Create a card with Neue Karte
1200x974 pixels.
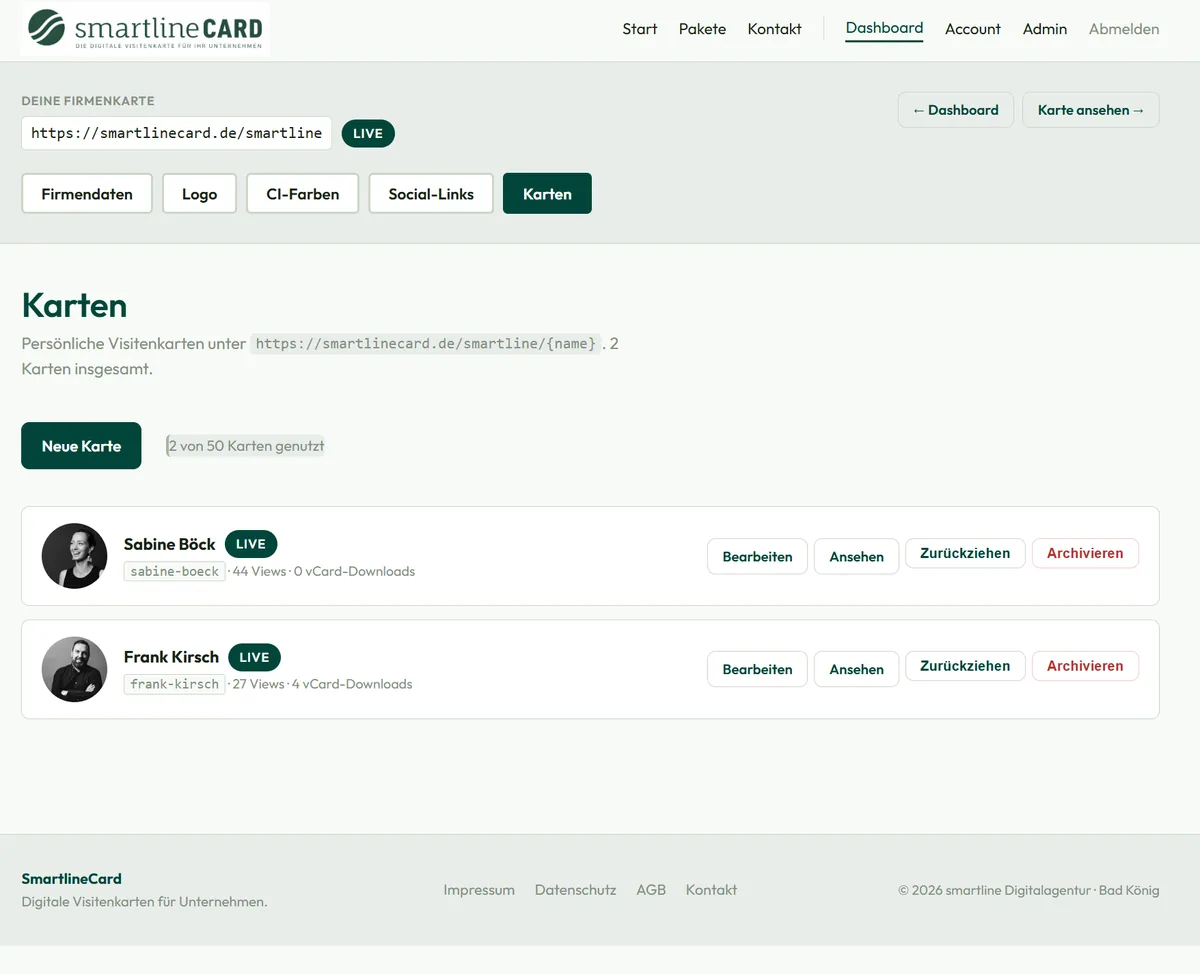click(x=81, y=446)
